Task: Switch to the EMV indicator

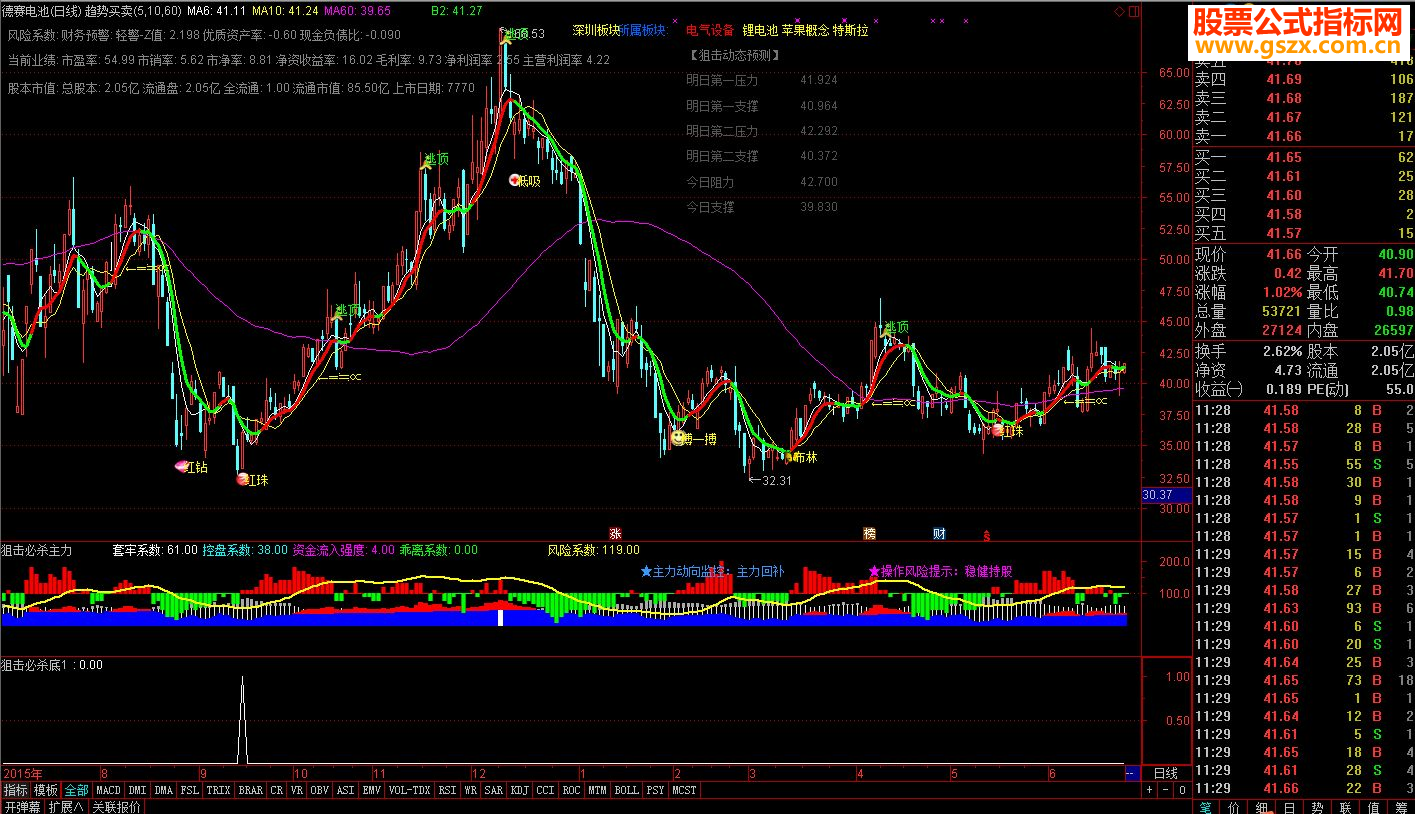Action: [x=372, y=790]
